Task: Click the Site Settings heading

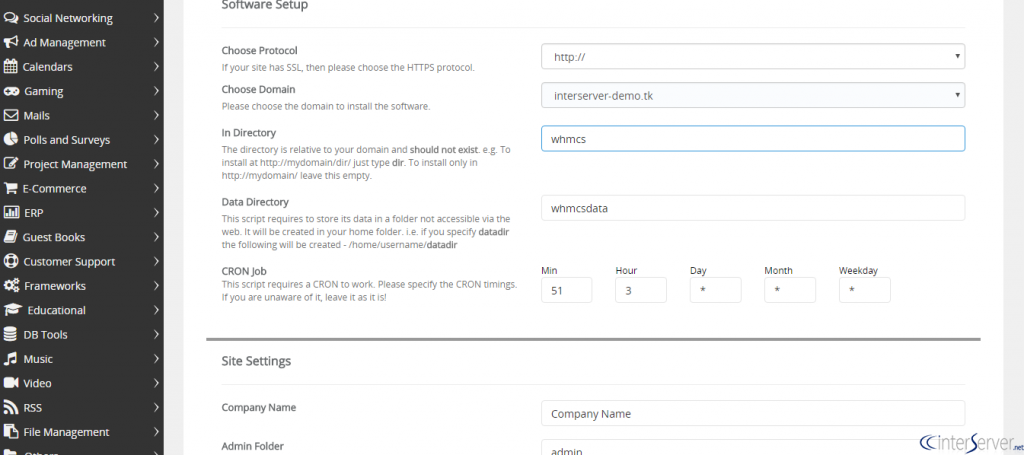Action: (x=256, y=361)
